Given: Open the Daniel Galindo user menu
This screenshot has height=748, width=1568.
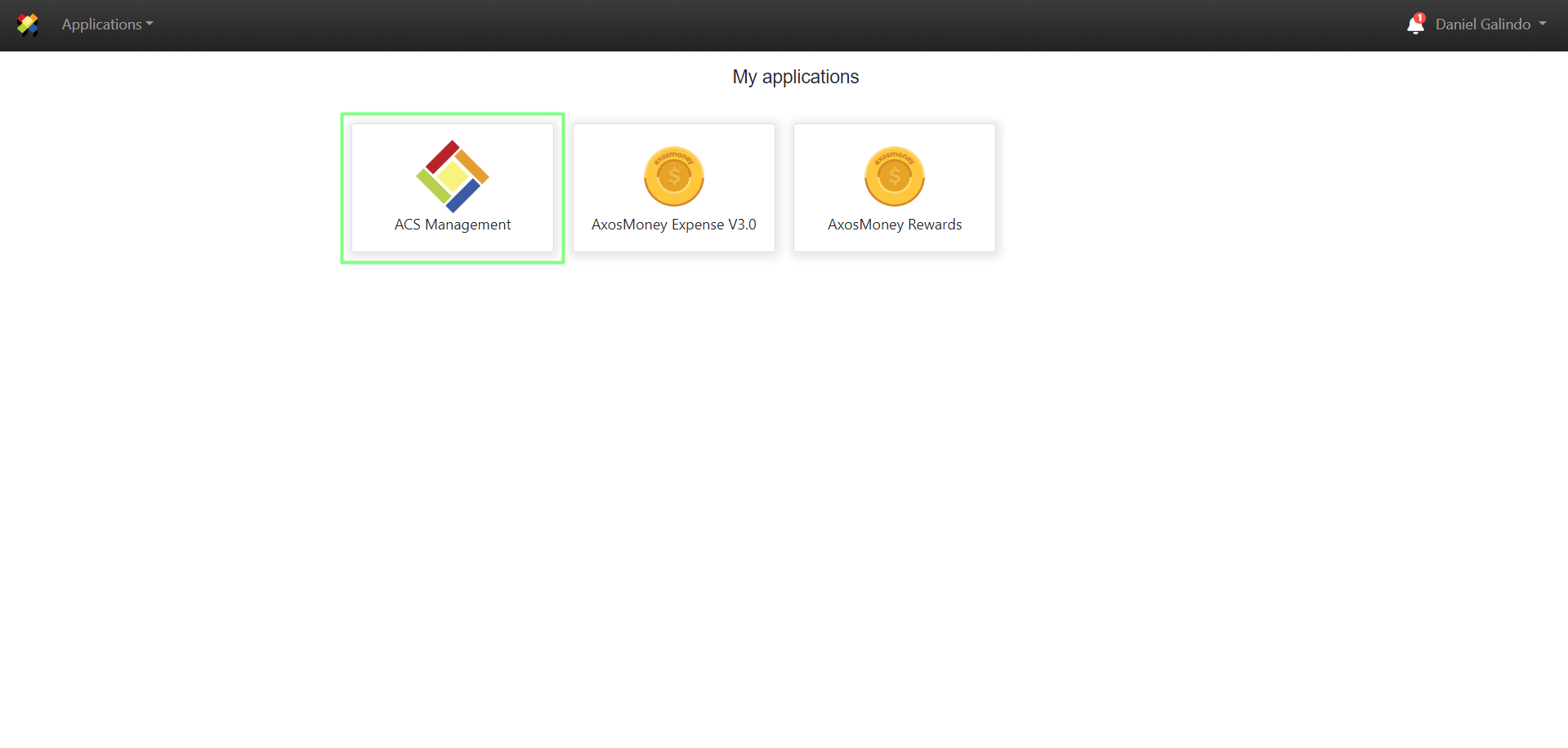Looking at the screenshot, I should pos(1482,24).
